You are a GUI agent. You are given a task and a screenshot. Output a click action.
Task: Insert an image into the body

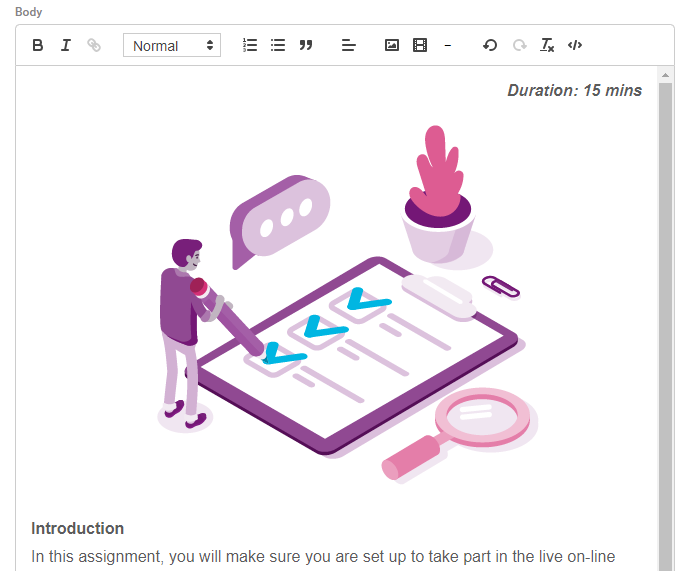[392, 45]
